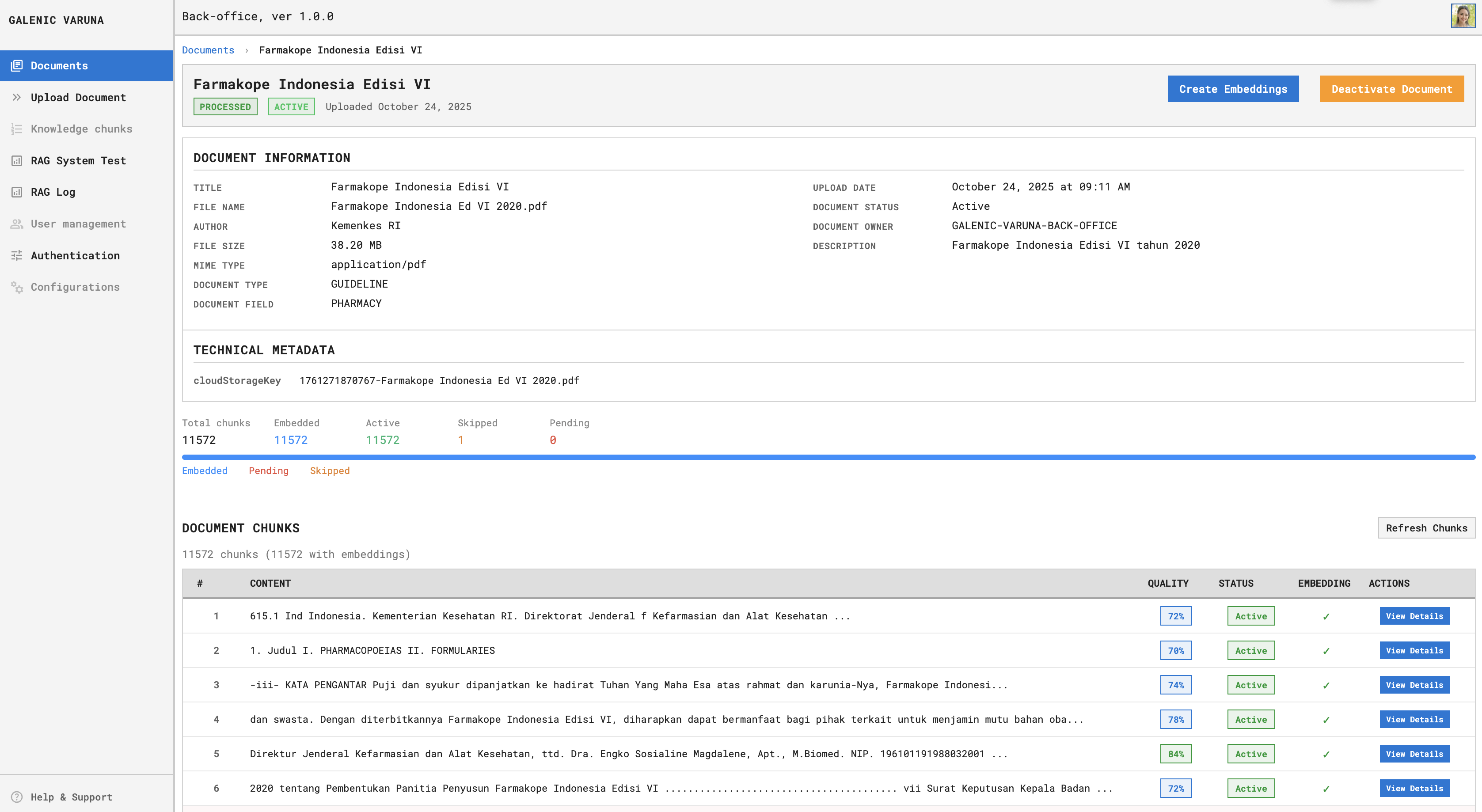This screenshot has height=812, width=1482.
Task: Click Refresh Chunks button
Action: (1425, 528)
